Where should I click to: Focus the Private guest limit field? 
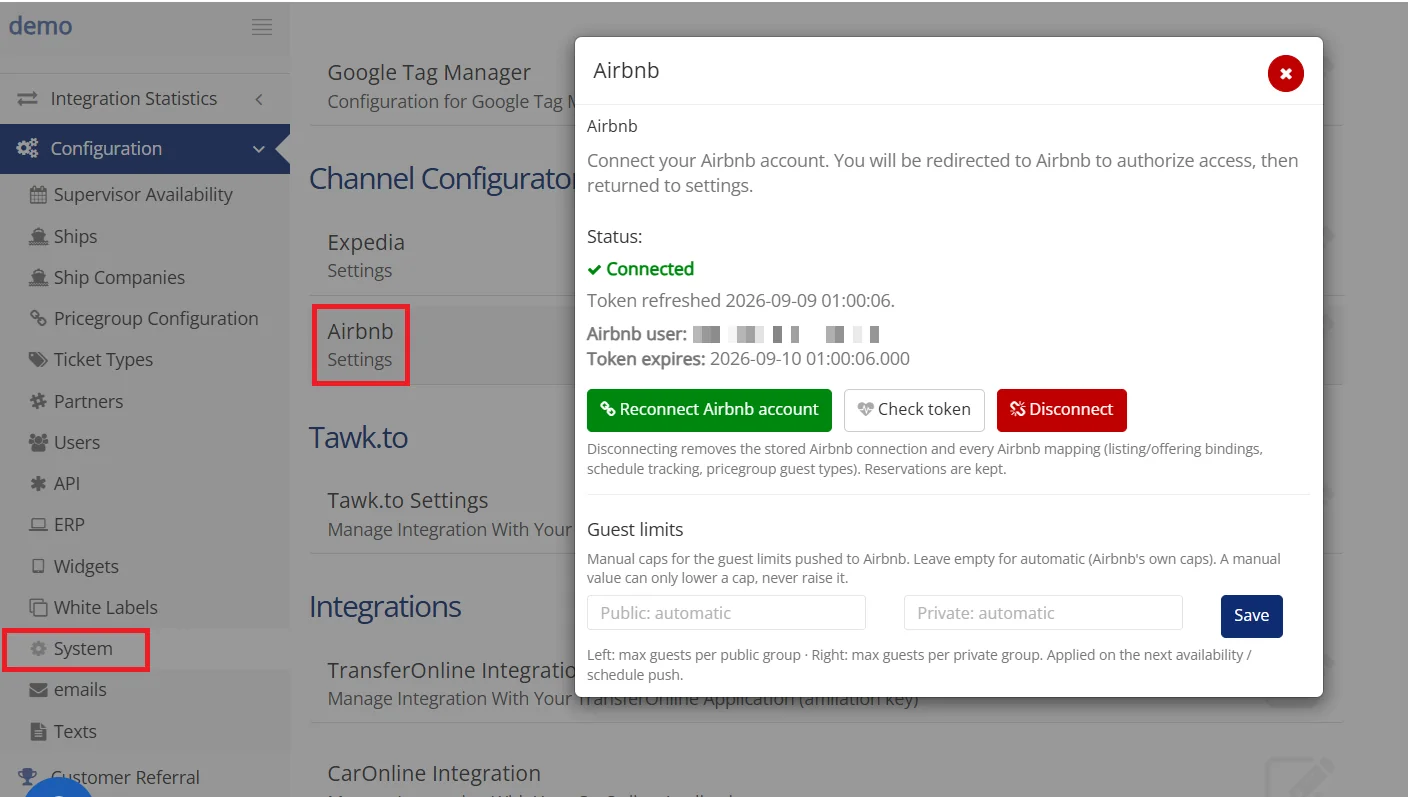point(1043,613)
